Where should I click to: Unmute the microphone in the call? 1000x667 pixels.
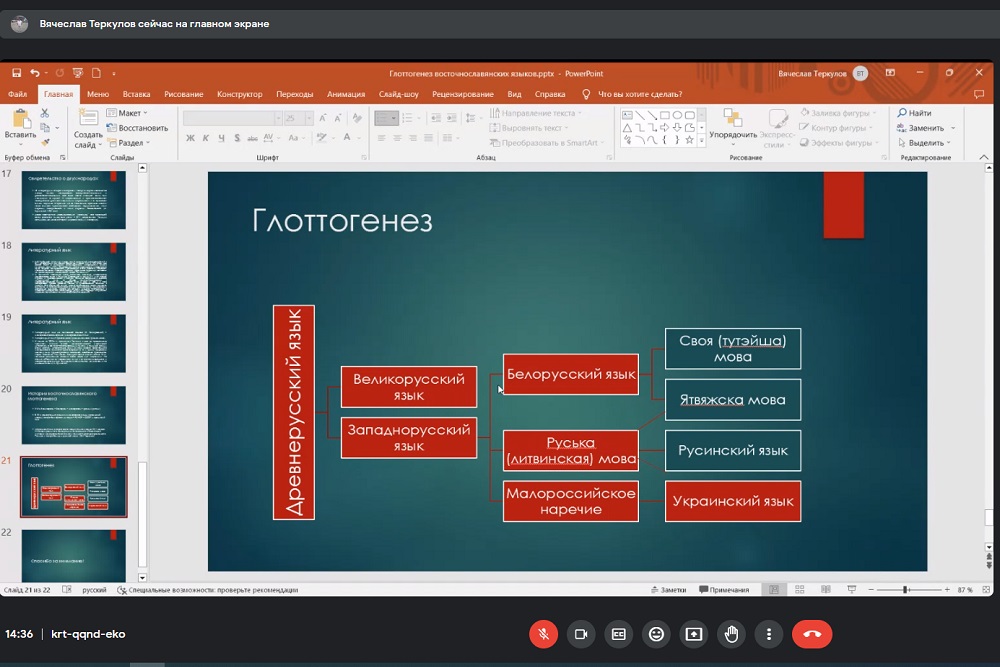tap(543, 633)
